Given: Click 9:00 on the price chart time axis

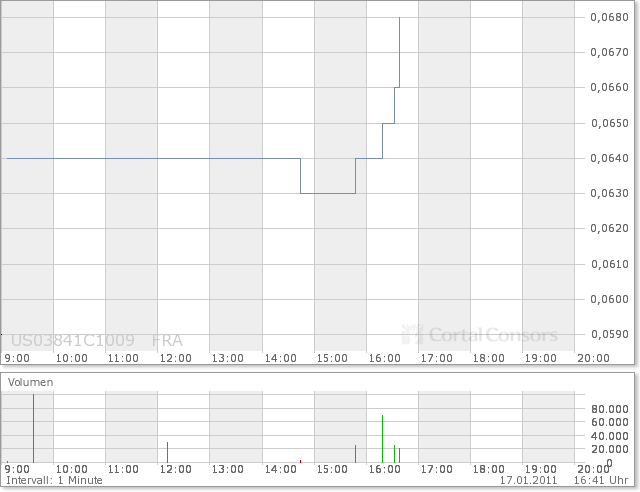Looking at the screenshot, I should tap(17, 358).
